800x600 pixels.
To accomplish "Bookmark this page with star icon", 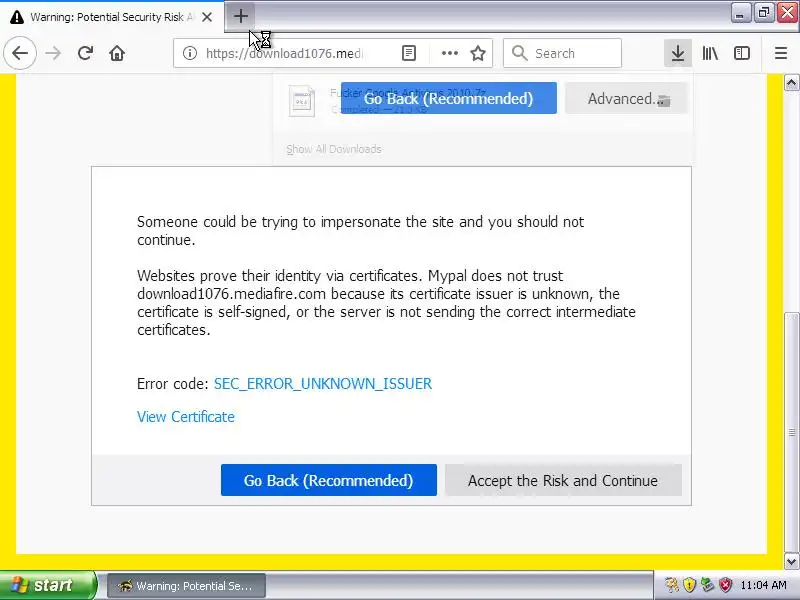I will [x=478, y=53].
